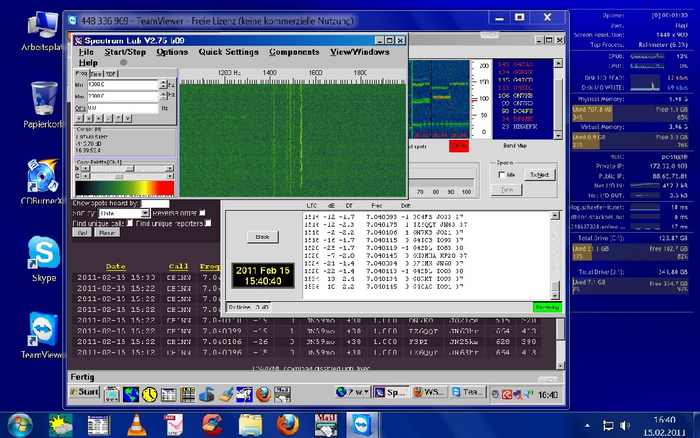Click the color palette gradient bar
The height and width of the screenshot is (438, 700).
point(125,188)
